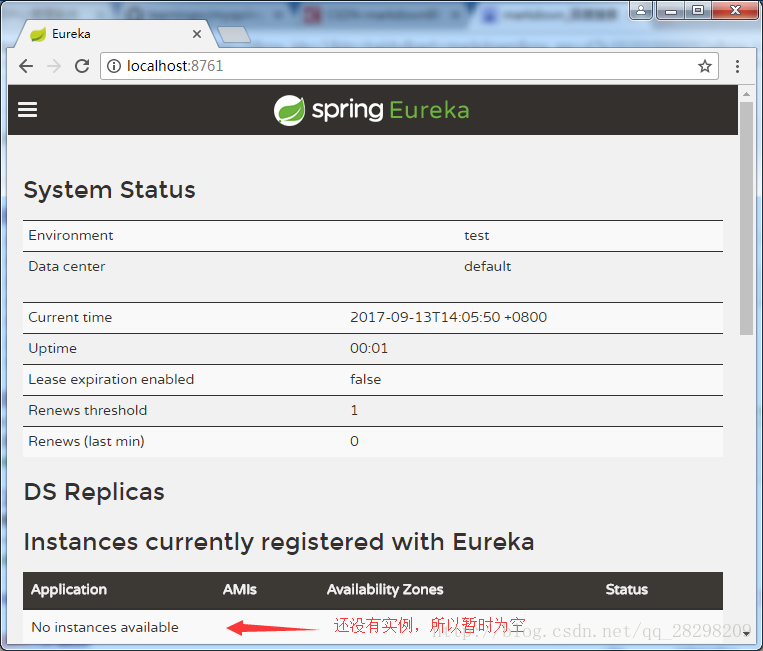Go back to previous page

click(26, 66)
